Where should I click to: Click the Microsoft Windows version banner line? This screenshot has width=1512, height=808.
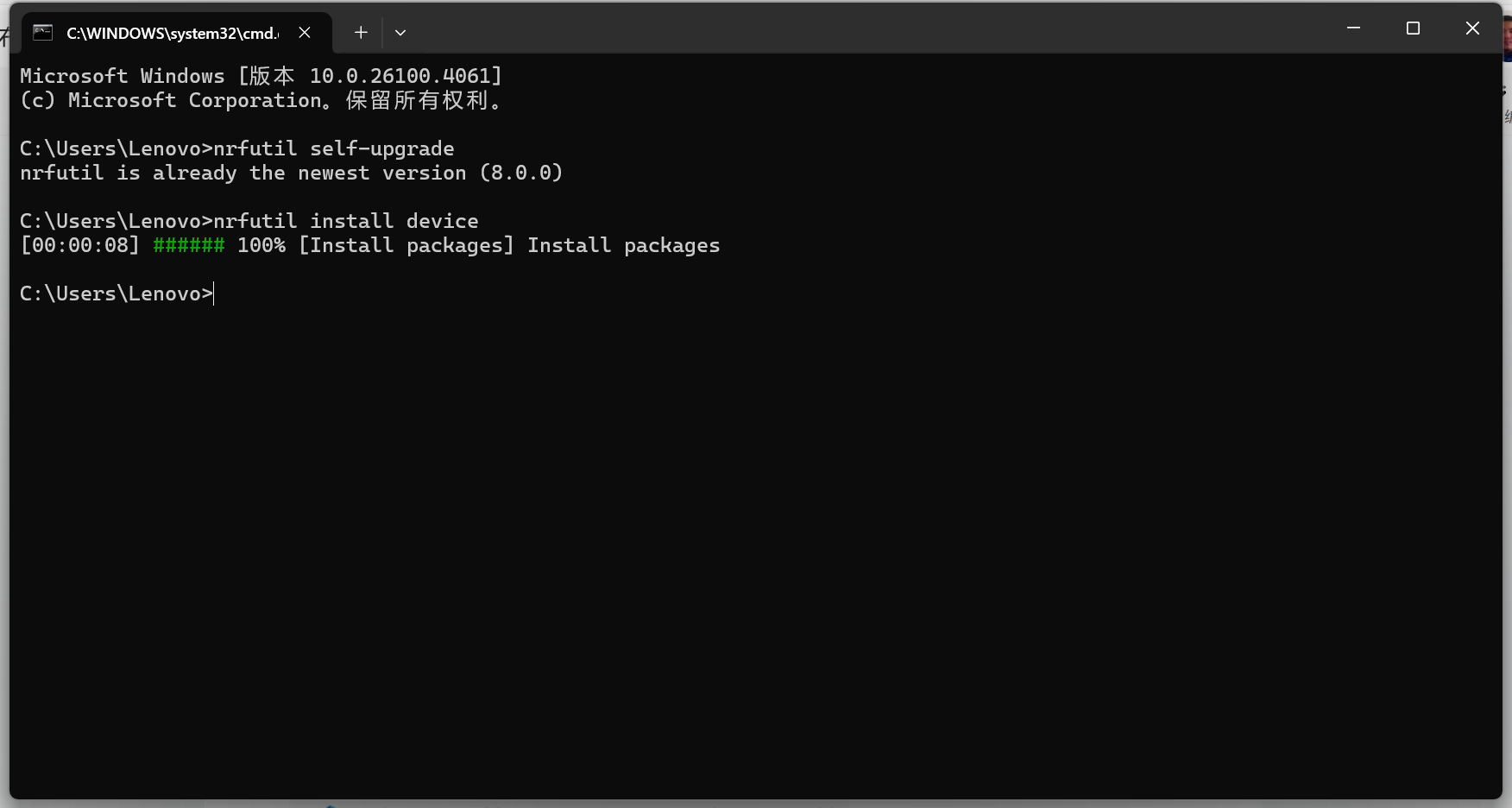click(259, 75)
